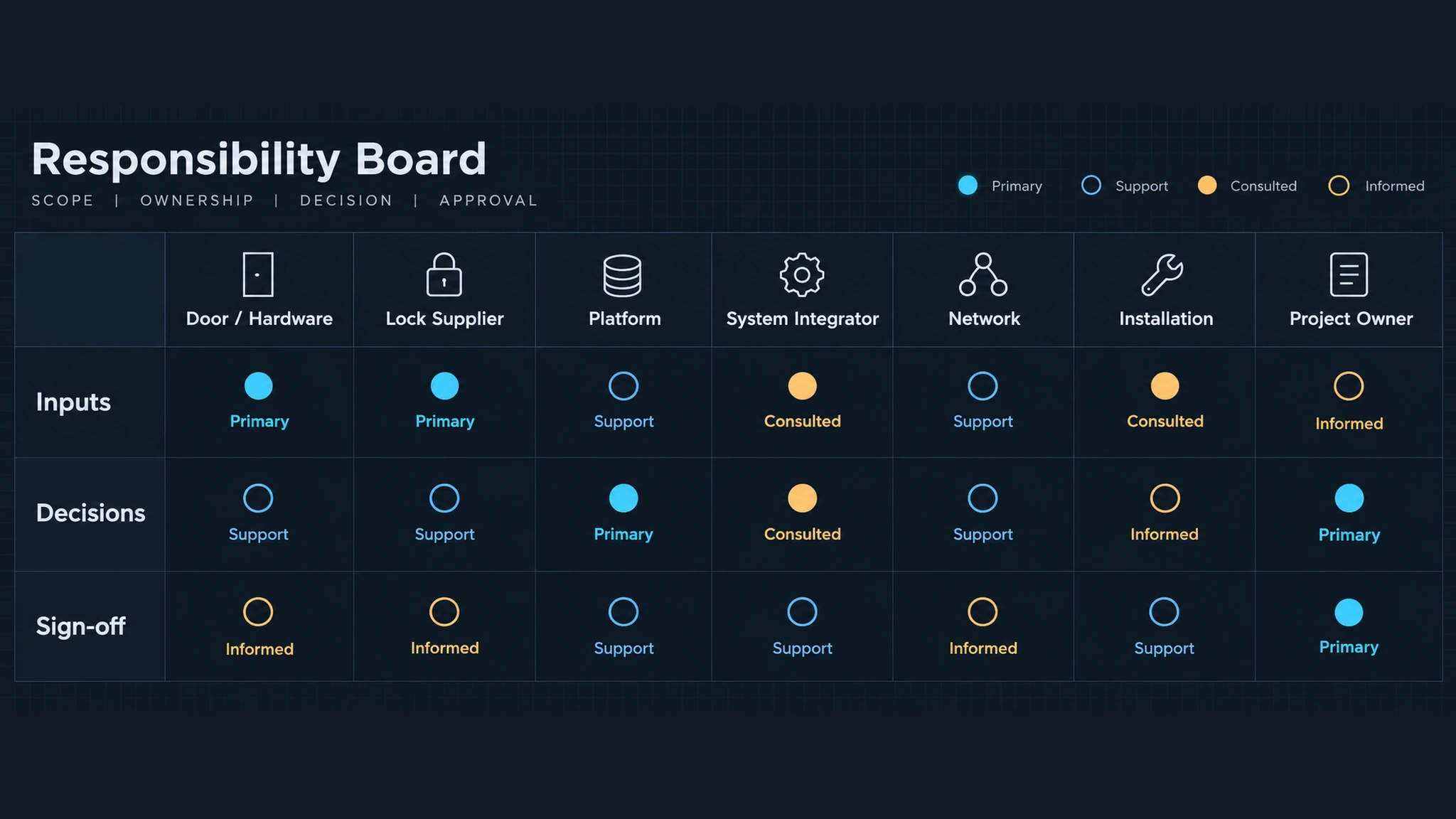Select the Consulted dot for Decisions System Integrator
Screen dimensions: 1456x819
pos(803,498)
